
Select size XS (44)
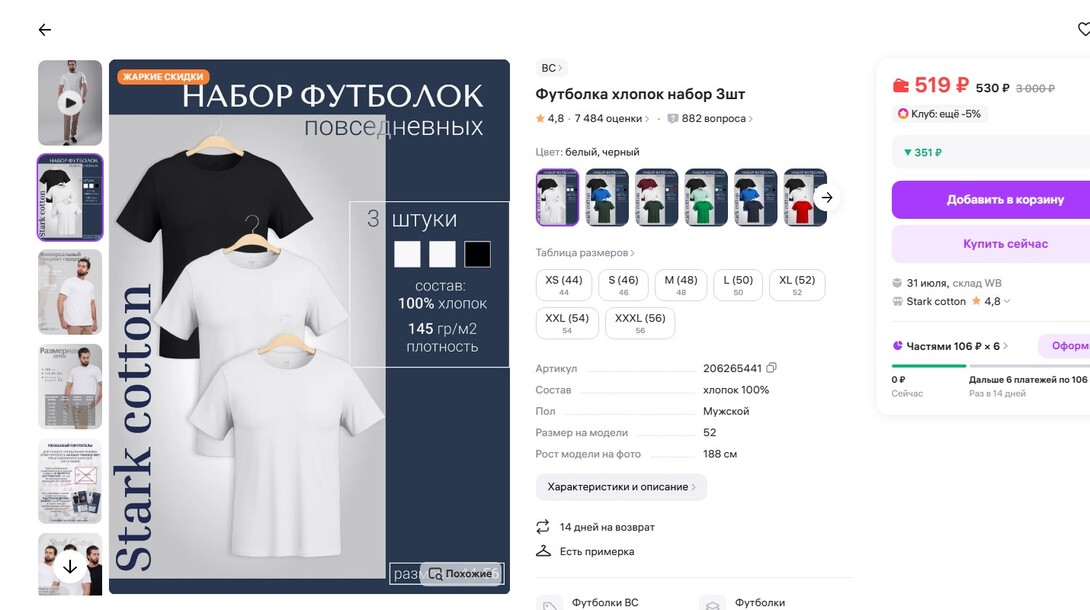pyautogui.click(x=564, y=285)
